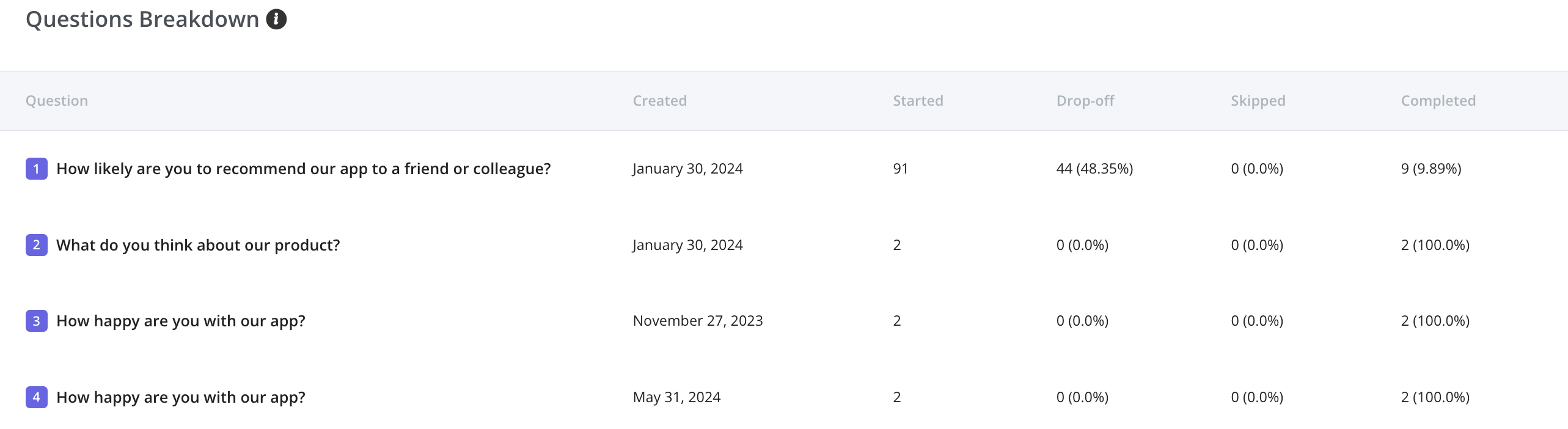Open the How happy question created May 2024
This screenshot has height=429, width=1568.
[x=181, y=397]
